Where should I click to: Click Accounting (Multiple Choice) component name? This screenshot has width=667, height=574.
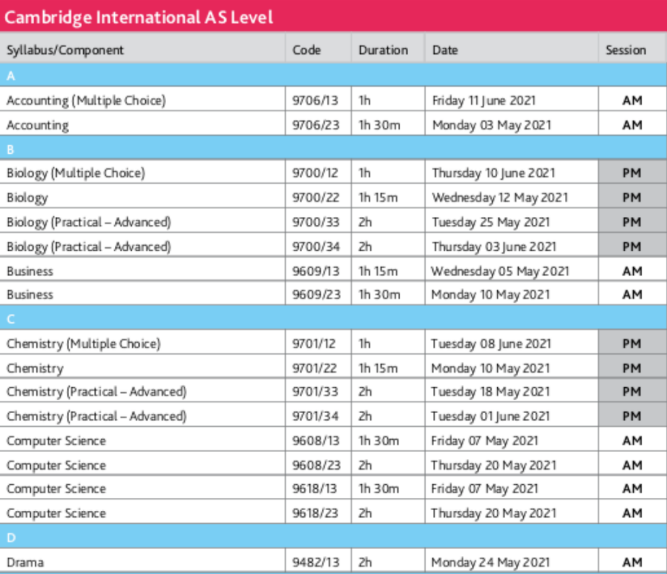pos(86,101)
